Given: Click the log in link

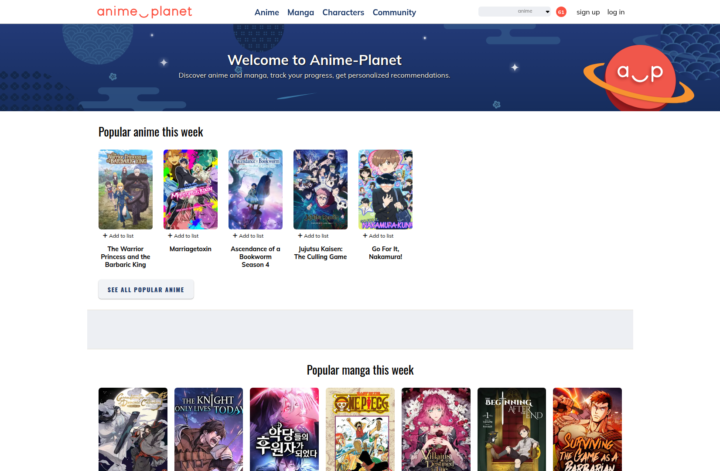Looking at the screenshot, I should coord(616,13).
